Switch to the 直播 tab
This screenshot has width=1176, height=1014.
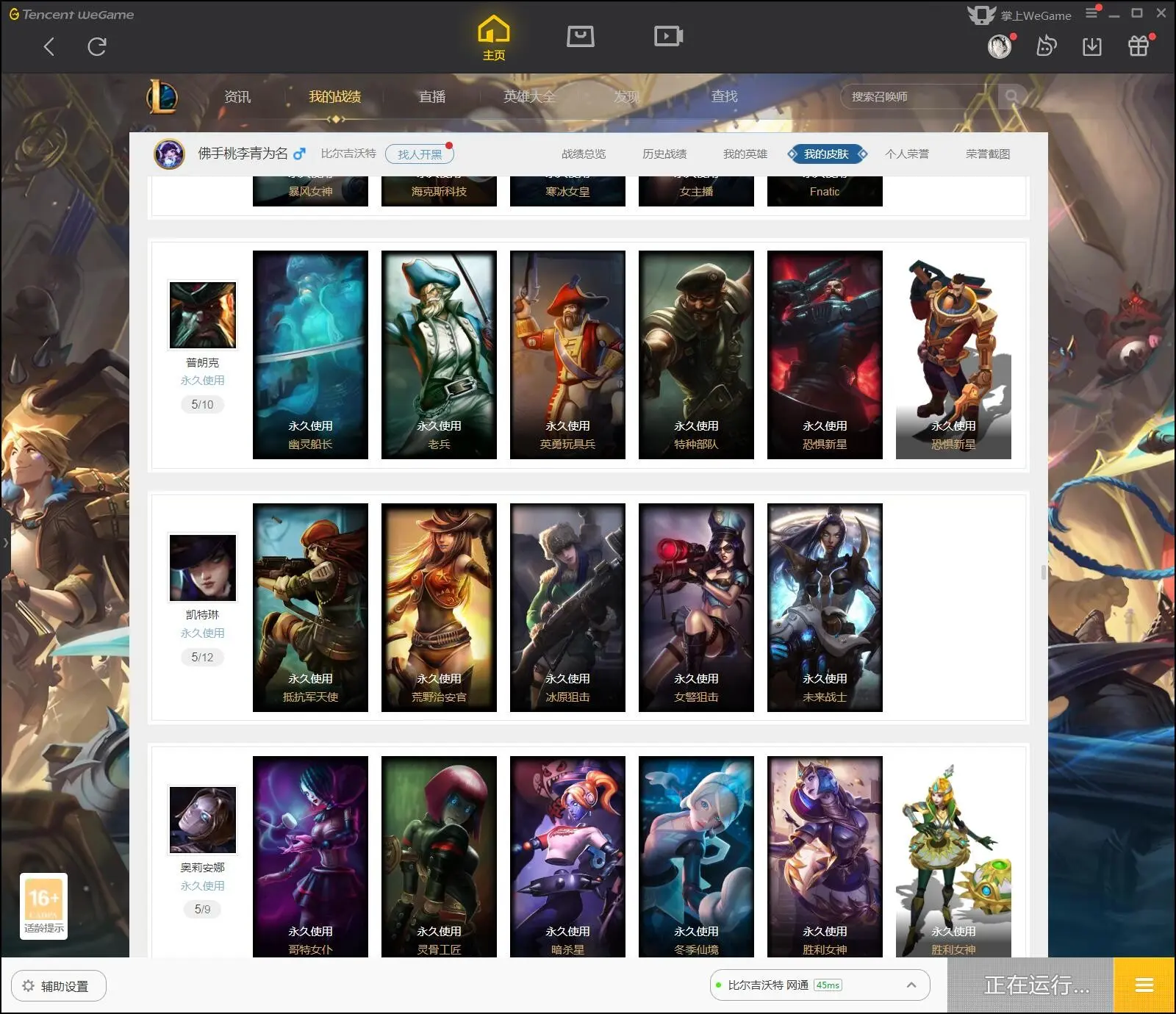coord(432,96)
